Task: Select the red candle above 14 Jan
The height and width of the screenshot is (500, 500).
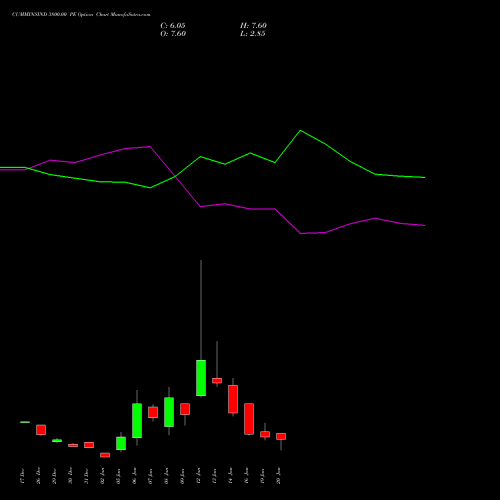Action: pos(233,399)
